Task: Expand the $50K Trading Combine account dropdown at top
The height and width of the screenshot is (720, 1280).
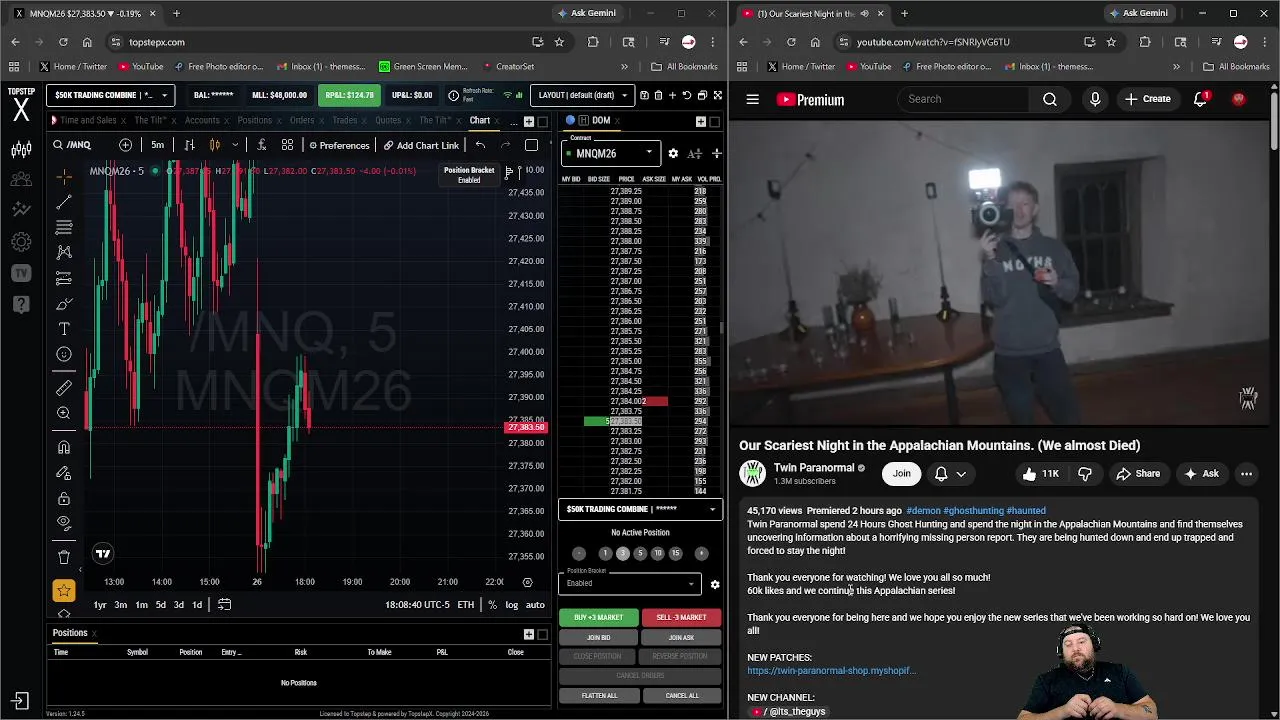Action: [x=110, y=95]
